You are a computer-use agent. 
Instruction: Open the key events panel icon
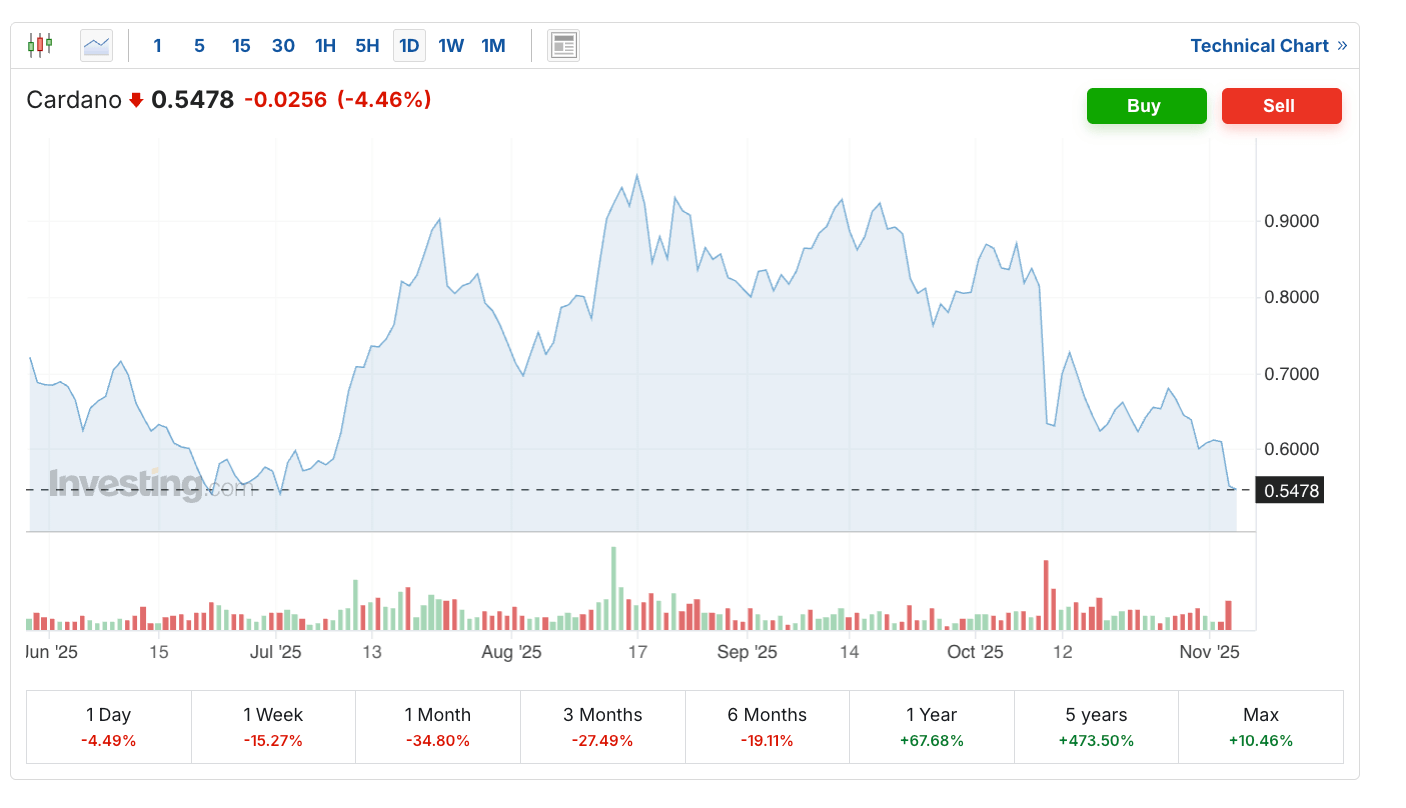pyautogui.click(x=562, y=44)
